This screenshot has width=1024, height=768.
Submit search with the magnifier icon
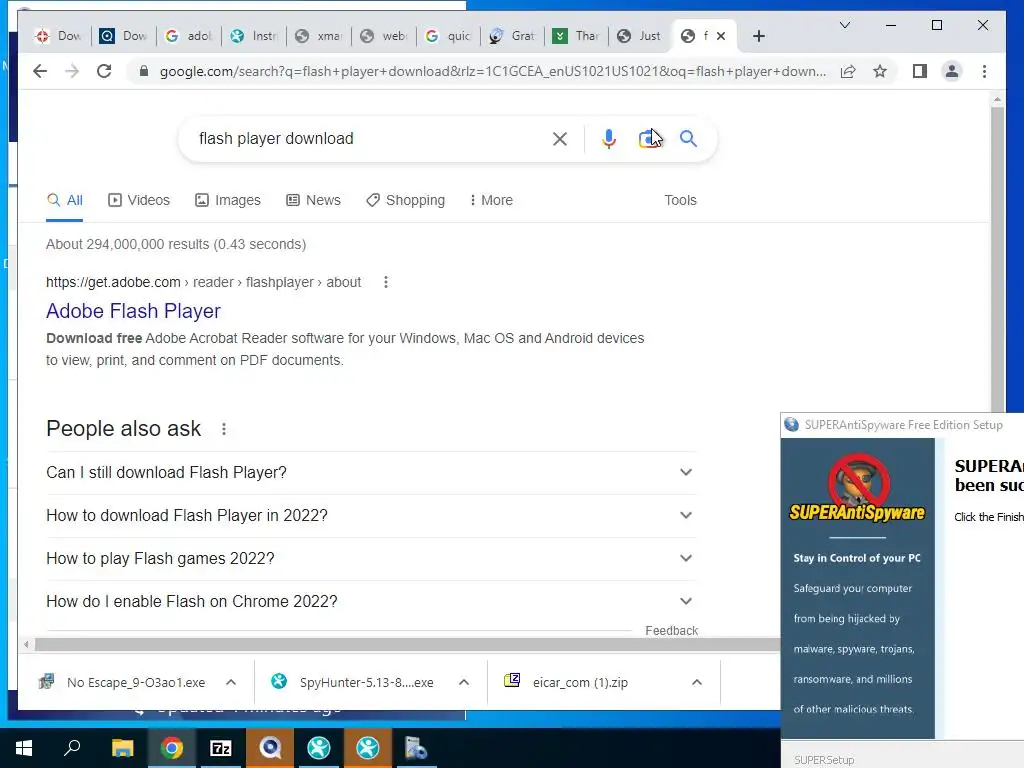tap(688, 138)
